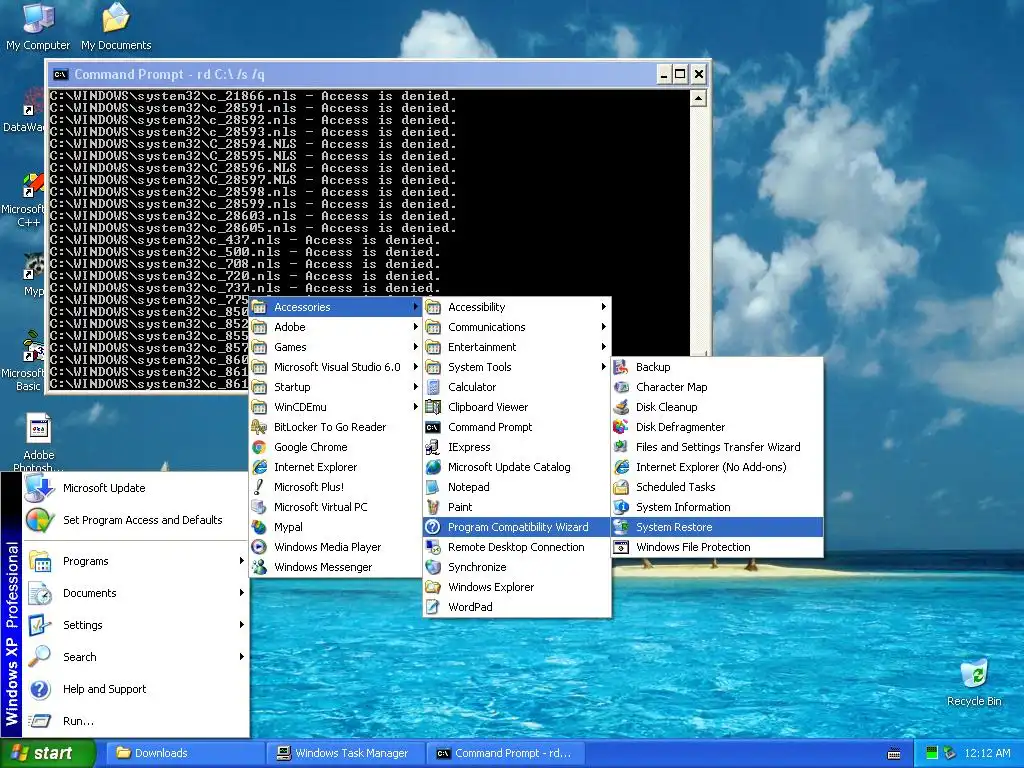1024x768 pixels.
Task: Click the 12:12 AM clock
Action: [987, 753]
